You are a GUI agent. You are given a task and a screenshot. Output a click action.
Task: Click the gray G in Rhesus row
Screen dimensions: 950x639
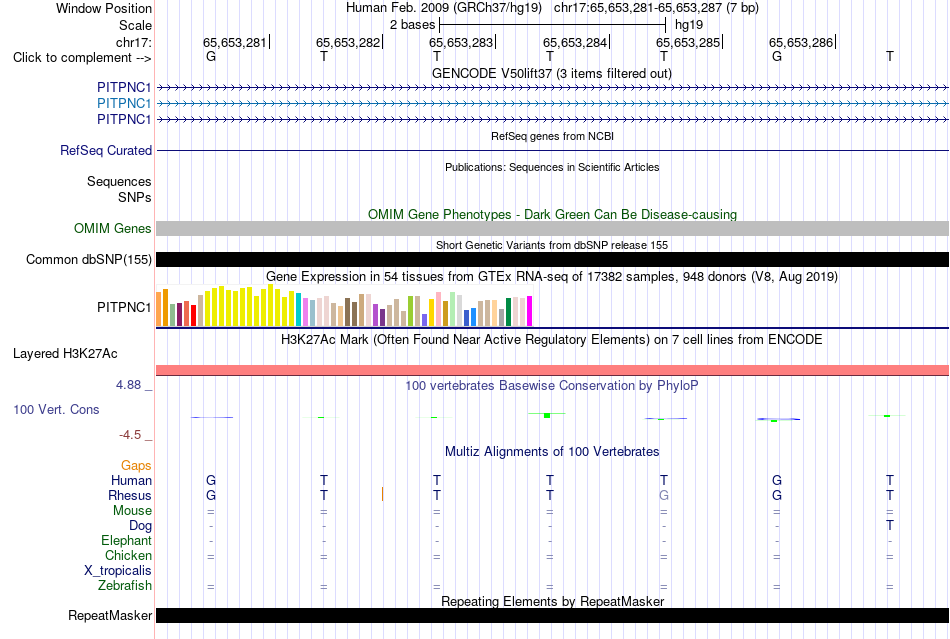click(x=663, y=495)
